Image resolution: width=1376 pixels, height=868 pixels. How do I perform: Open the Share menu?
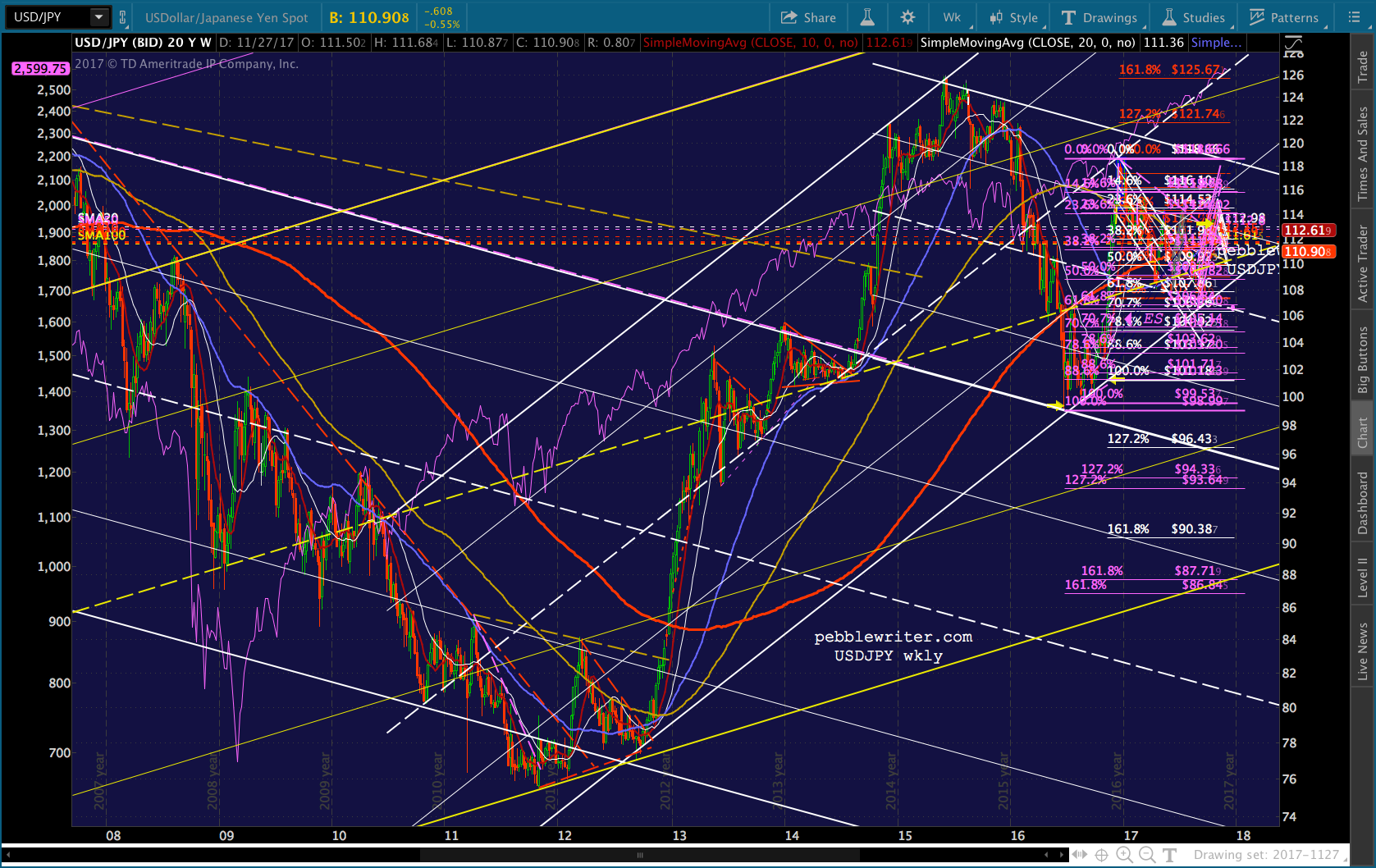[808, 17]
